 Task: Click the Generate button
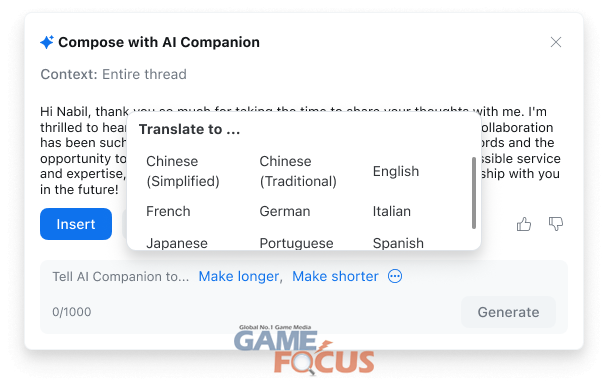point(508,312)
